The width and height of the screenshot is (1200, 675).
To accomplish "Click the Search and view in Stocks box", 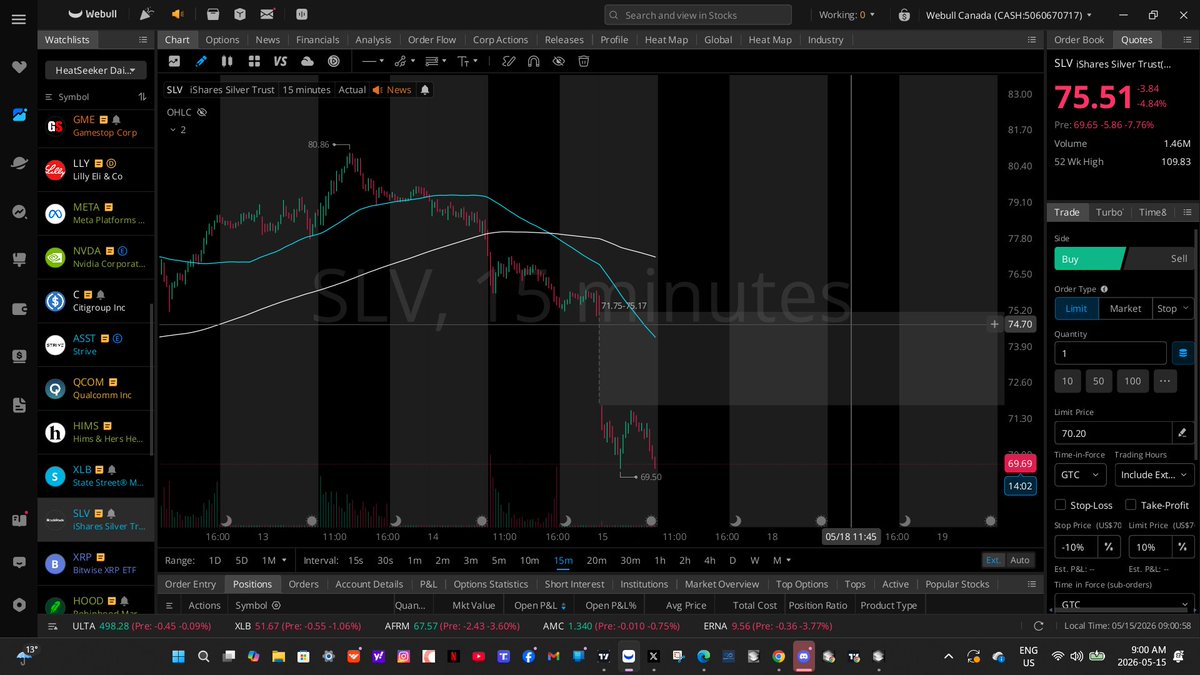I will [x=697, y=15].
